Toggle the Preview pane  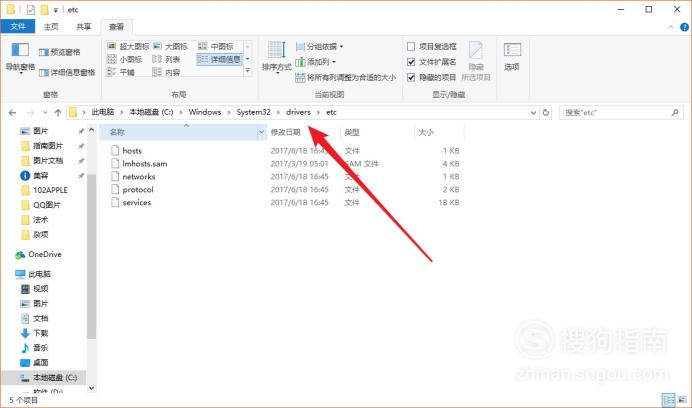[x=60, y=52]
